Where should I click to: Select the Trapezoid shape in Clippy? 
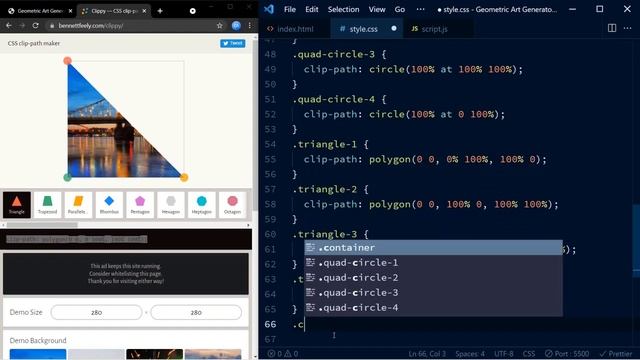(47, 204)
